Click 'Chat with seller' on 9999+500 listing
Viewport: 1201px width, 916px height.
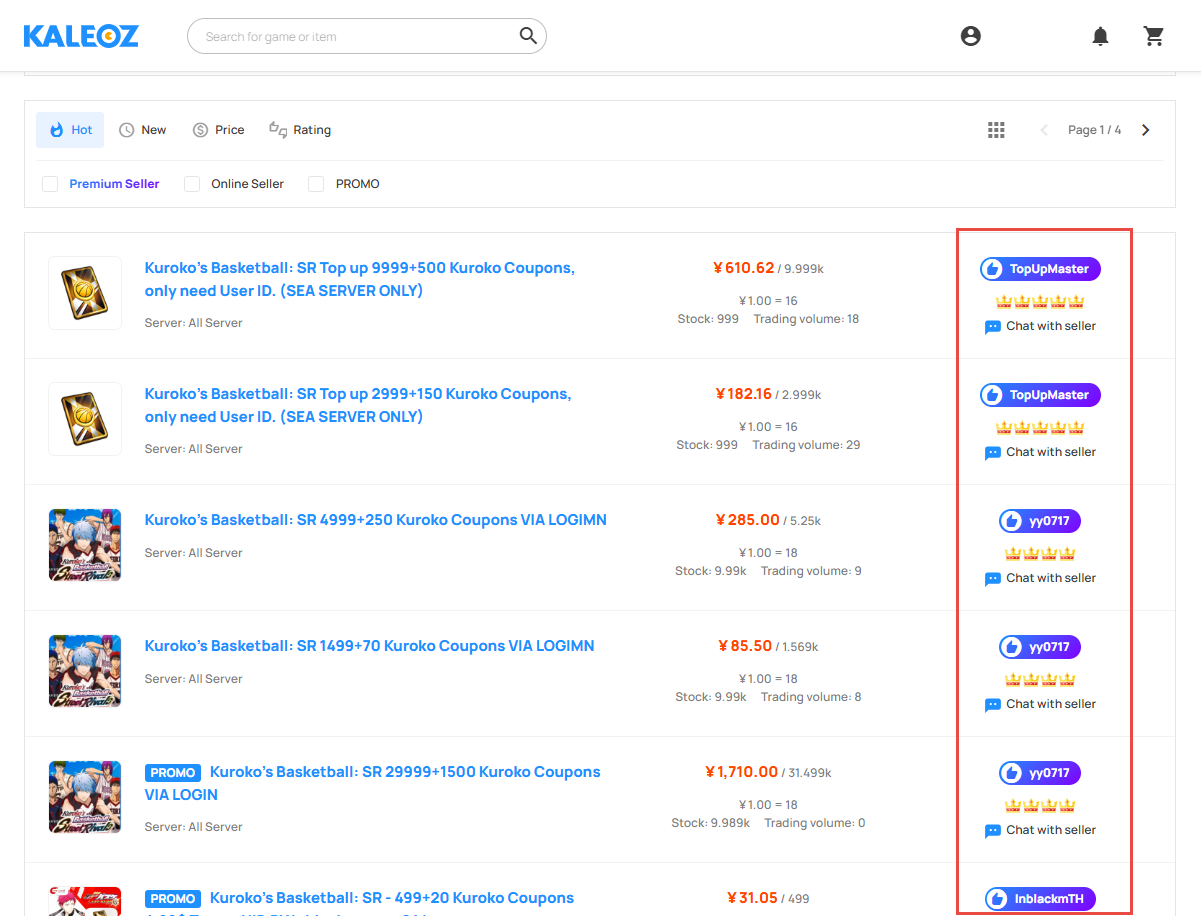click(x=1051, y=326)
